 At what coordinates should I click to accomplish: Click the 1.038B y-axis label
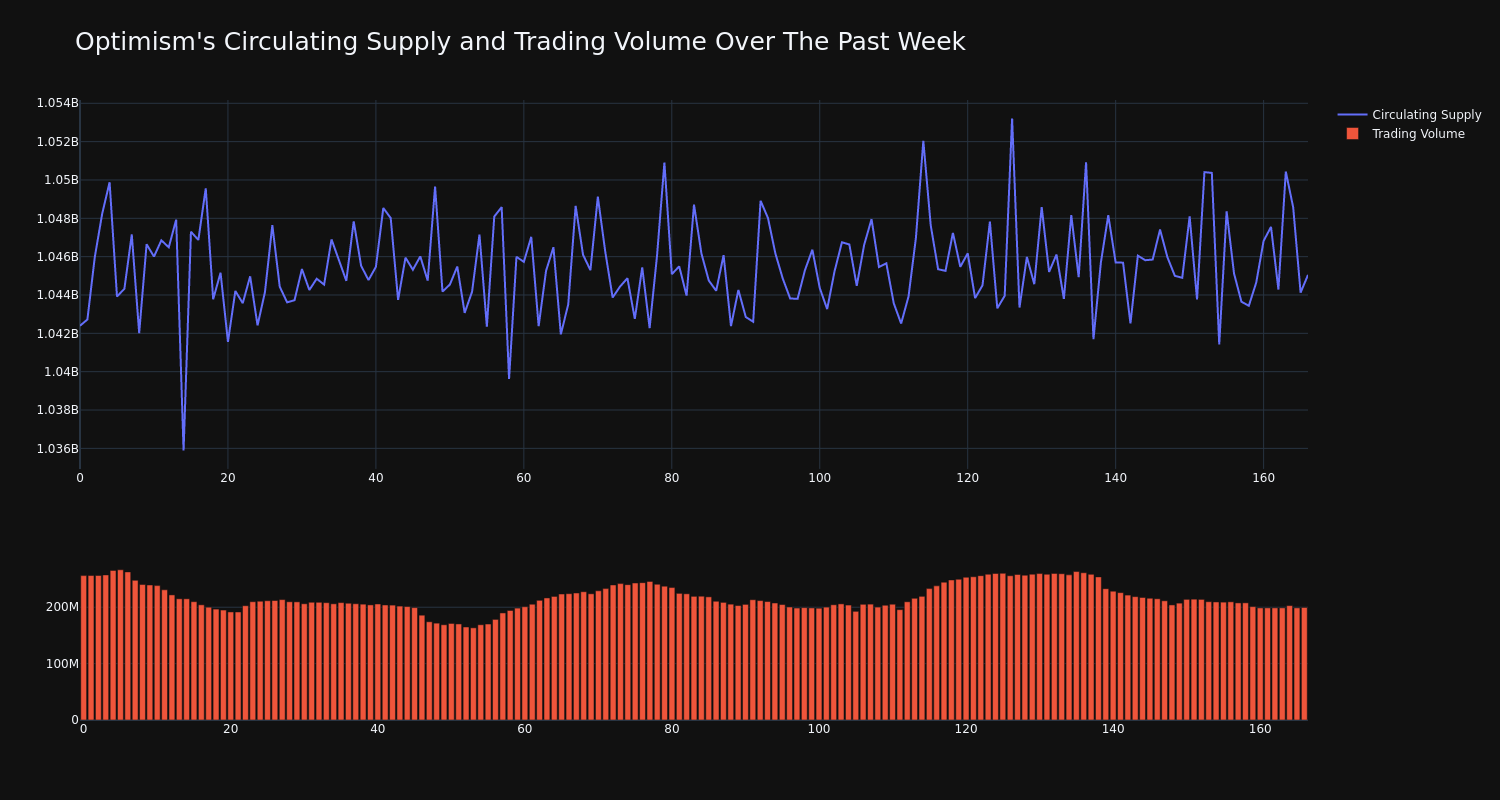57,409
